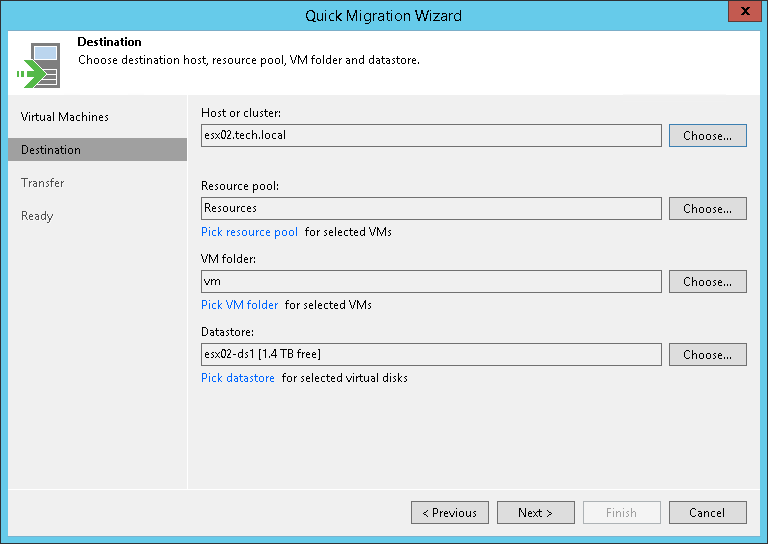768x544 pixels.
Task: Click the migration wizard server icon
Action: coord(38,65)
